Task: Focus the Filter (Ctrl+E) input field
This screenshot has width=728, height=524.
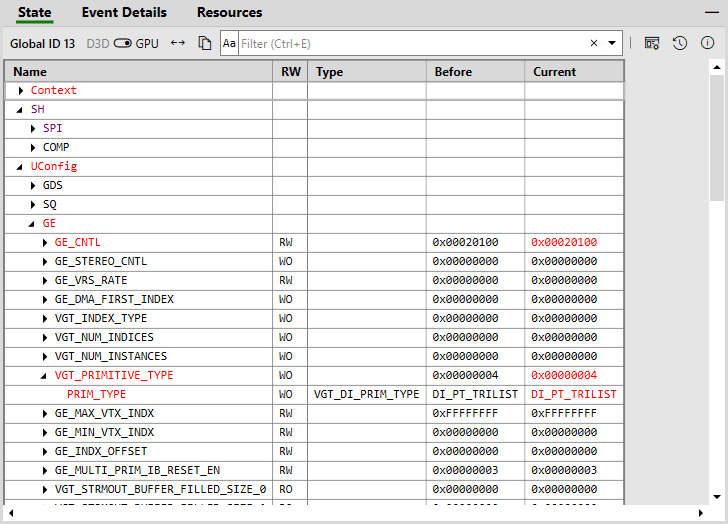Action: (x=411, y=43)
